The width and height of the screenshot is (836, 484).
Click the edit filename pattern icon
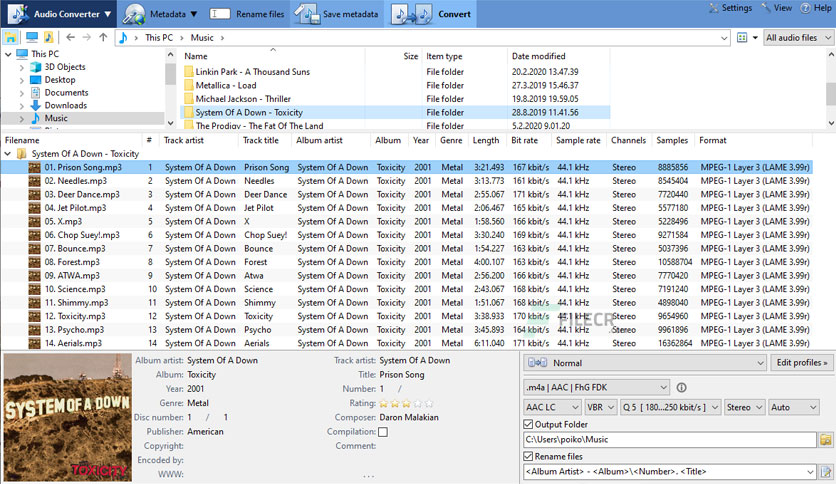[826, 472]
